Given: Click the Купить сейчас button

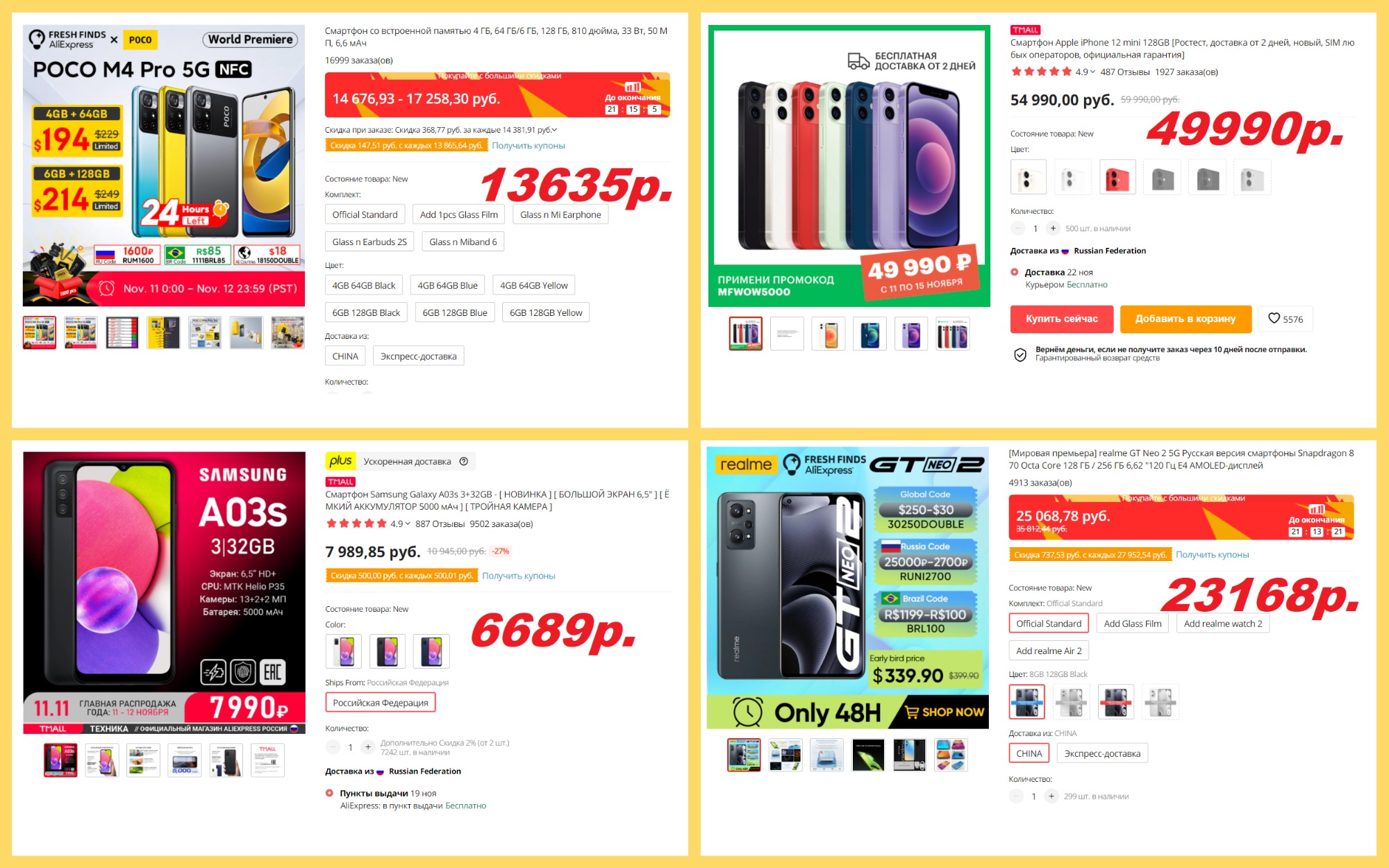Looking at the screenshot, I should coord(1062,319).
